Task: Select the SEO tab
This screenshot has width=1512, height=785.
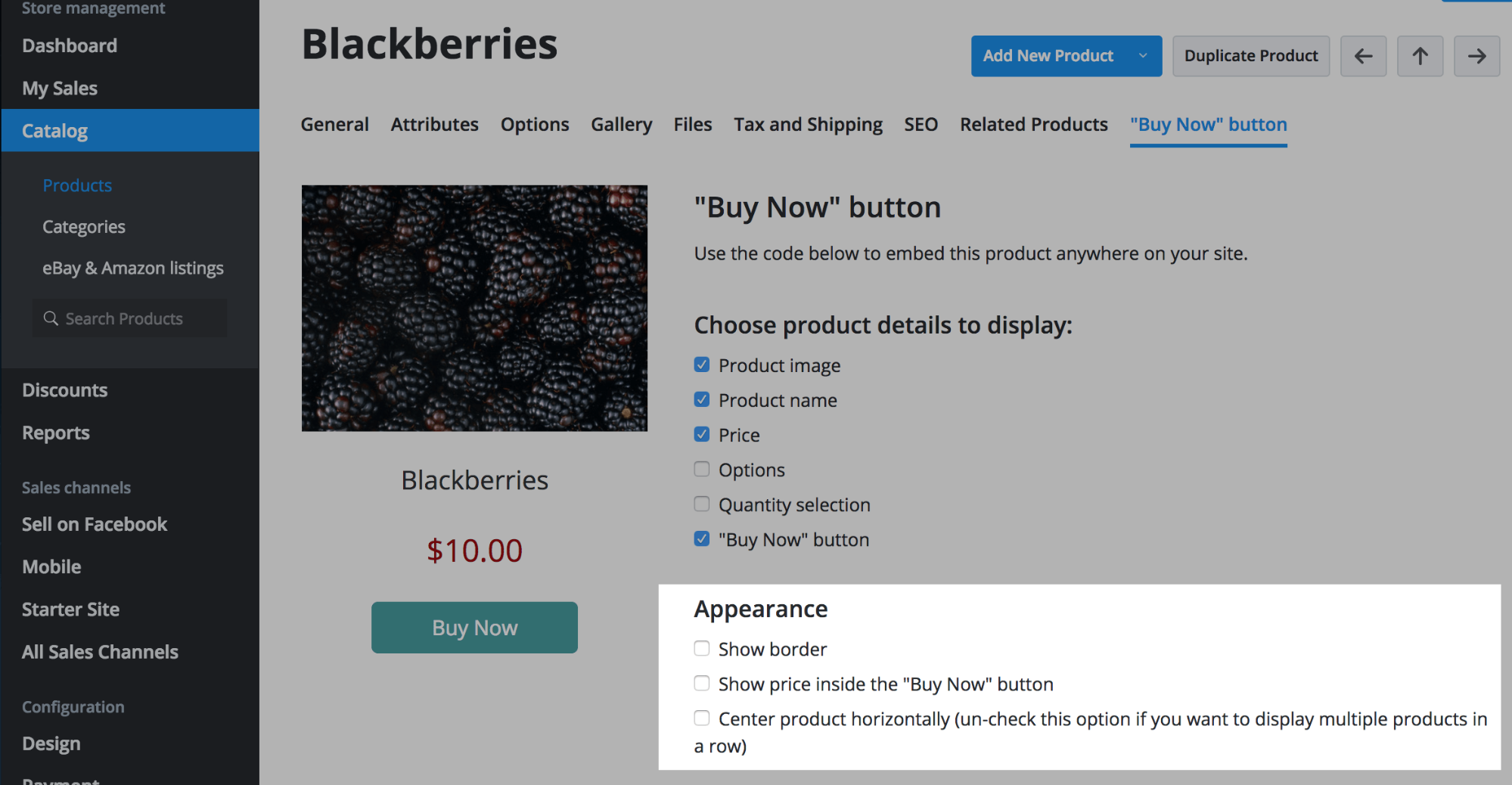Action: 921,125
